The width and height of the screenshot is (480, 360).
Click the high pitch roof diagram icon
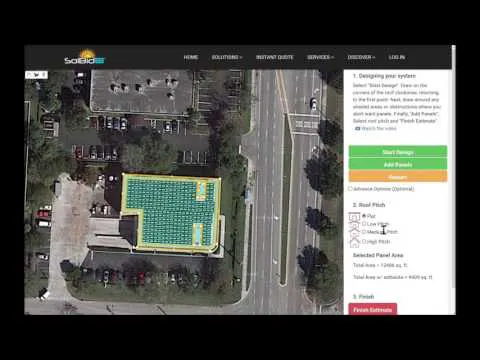354,242
